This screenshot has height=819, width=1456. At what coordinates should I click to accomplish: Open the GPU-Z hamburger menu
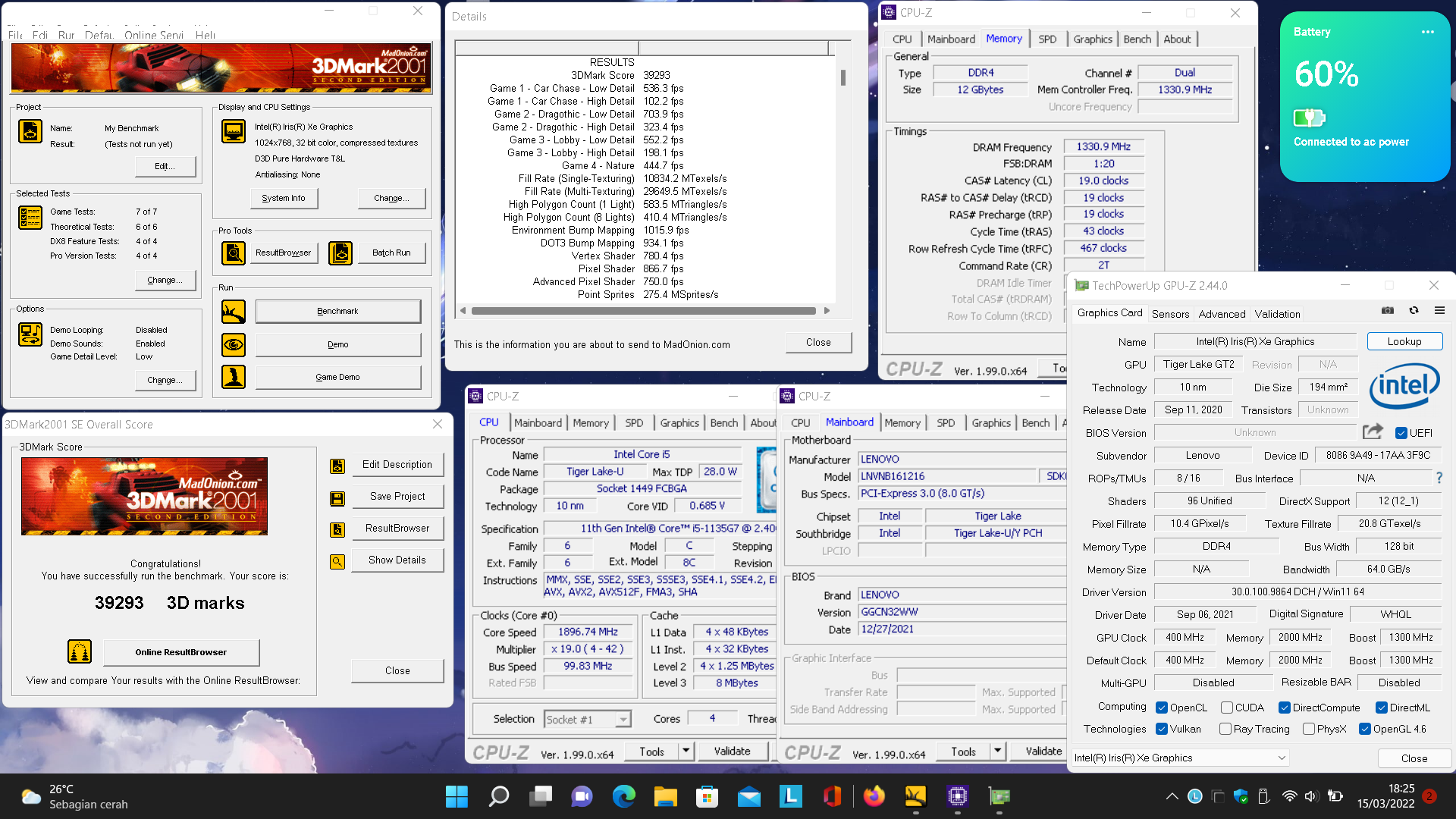[1439, 310]
